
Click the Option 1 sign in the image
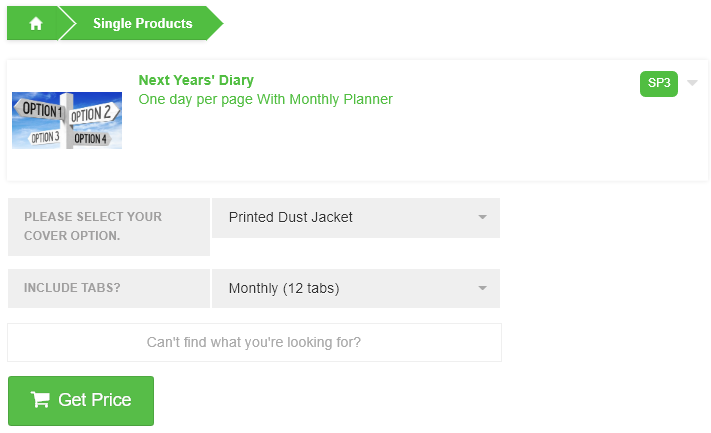pos(42,111)
